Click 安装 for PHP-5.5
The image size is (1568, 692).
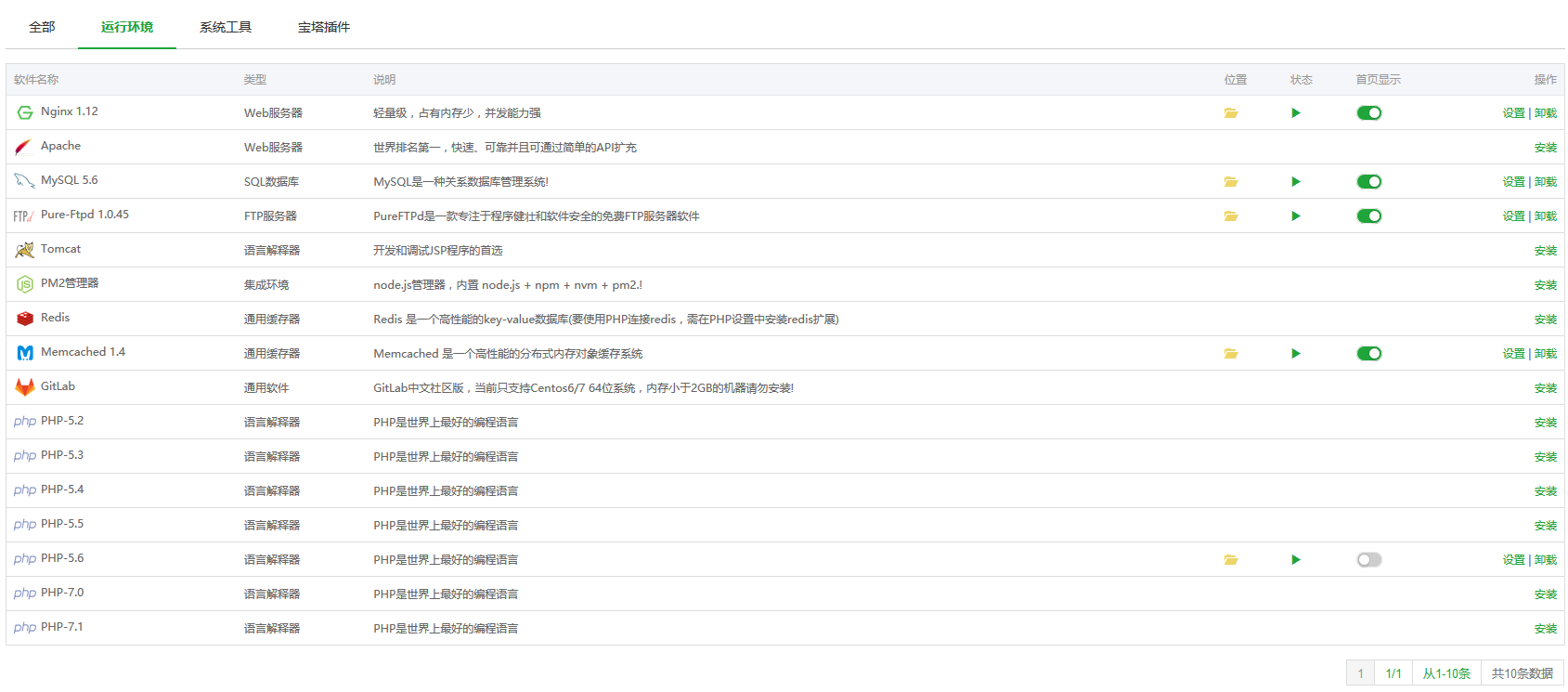pyautogui.click(x=1546, y=526)
